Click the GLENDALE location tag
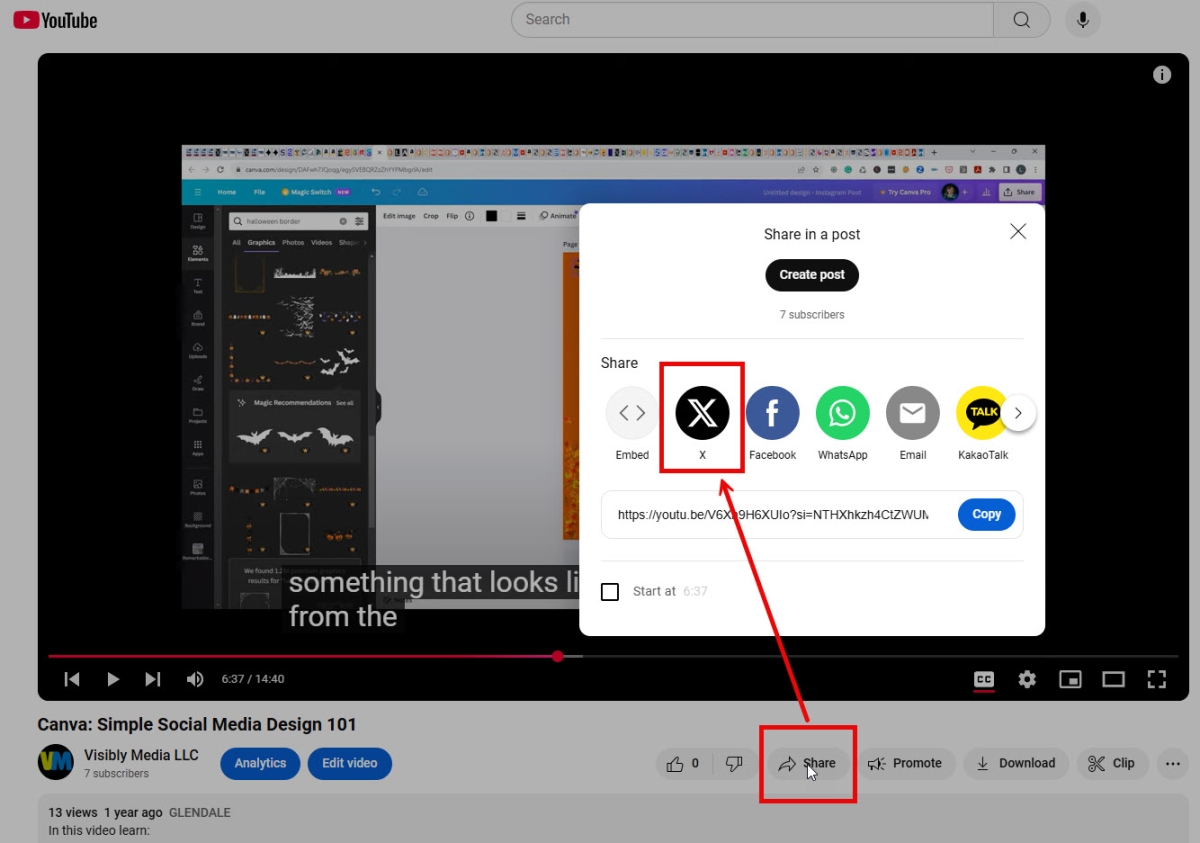Image resolution: width=1200 pixels, height=843 pixels. coord(200,813)
